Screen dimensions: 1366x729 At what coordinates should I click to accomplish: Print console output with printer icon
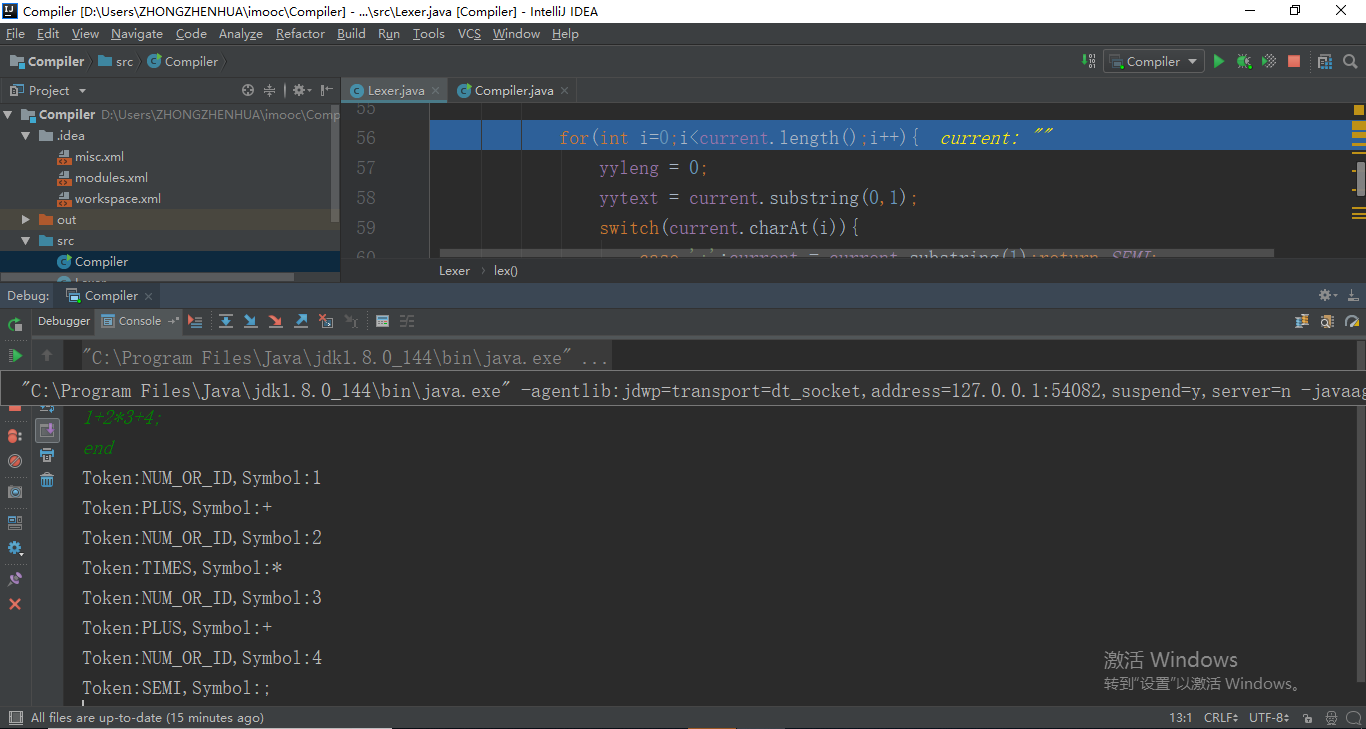pyautogui.click(x=47, y=455)
